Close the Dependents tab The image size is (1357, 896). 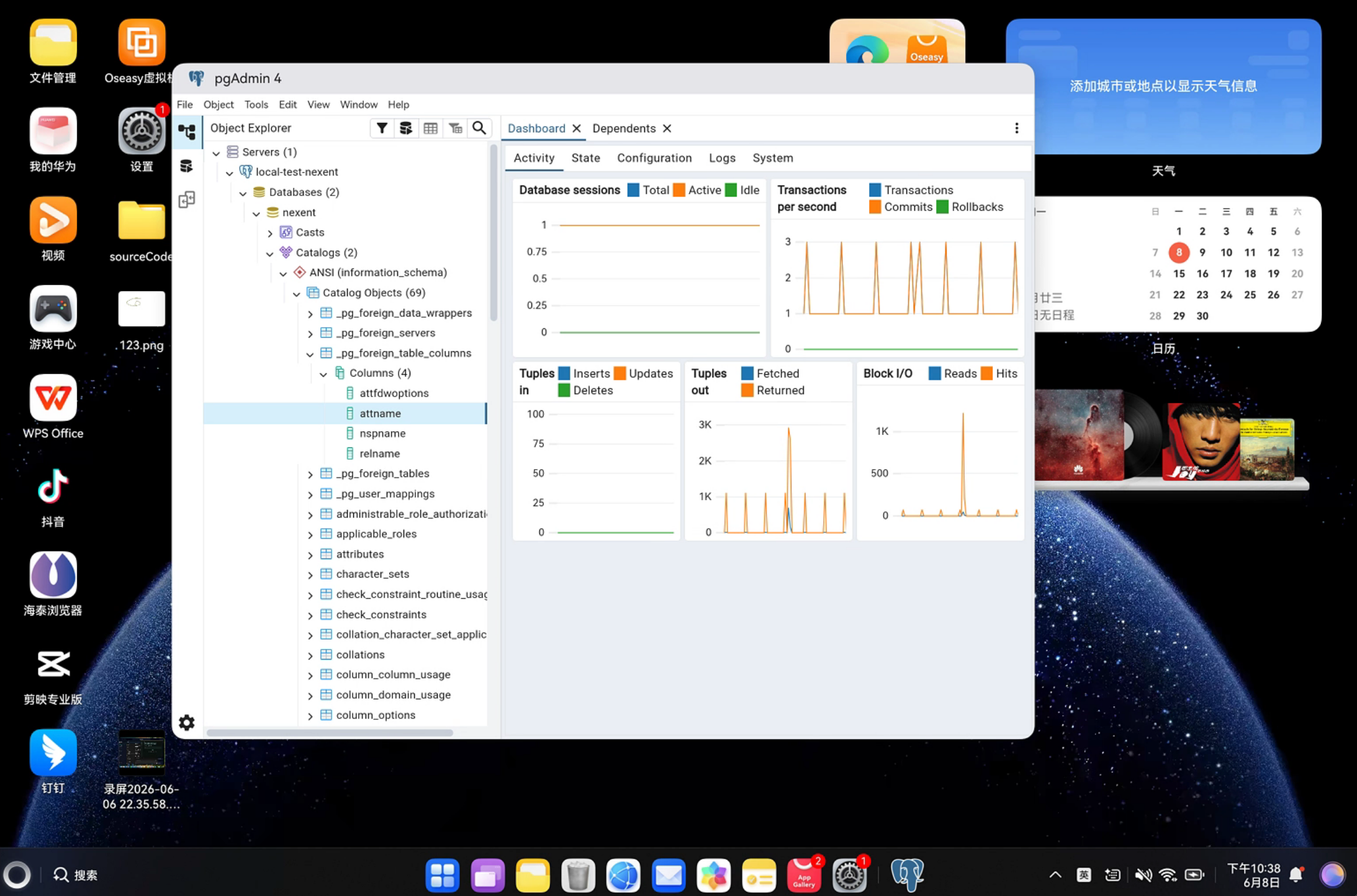tap(667, 128)
